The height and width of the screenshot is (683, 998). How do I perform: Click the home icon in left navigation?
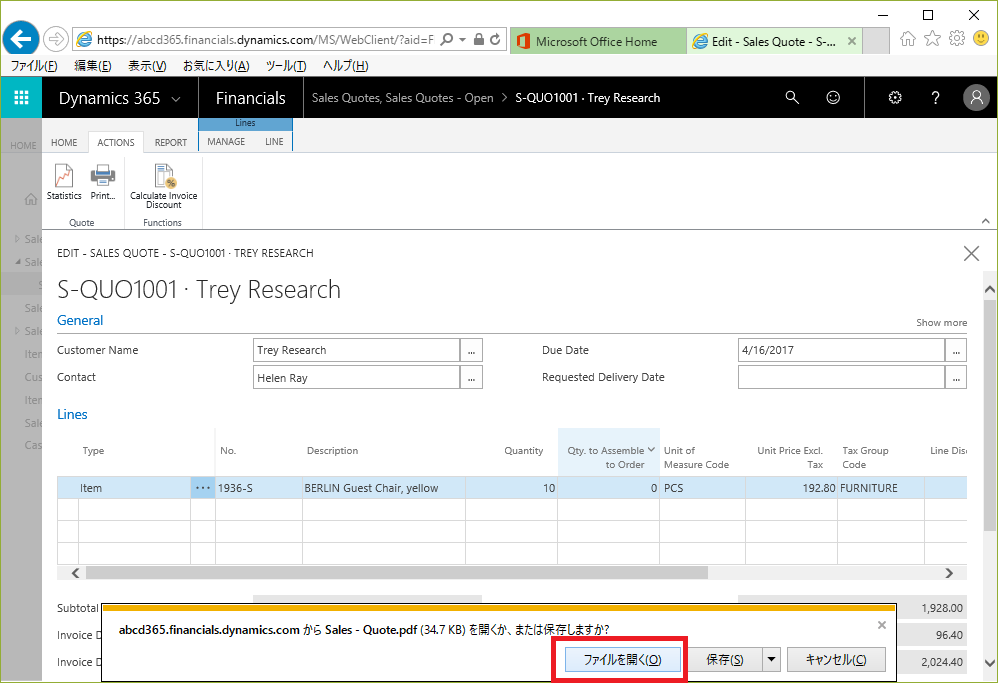click(x=31, y=199)
